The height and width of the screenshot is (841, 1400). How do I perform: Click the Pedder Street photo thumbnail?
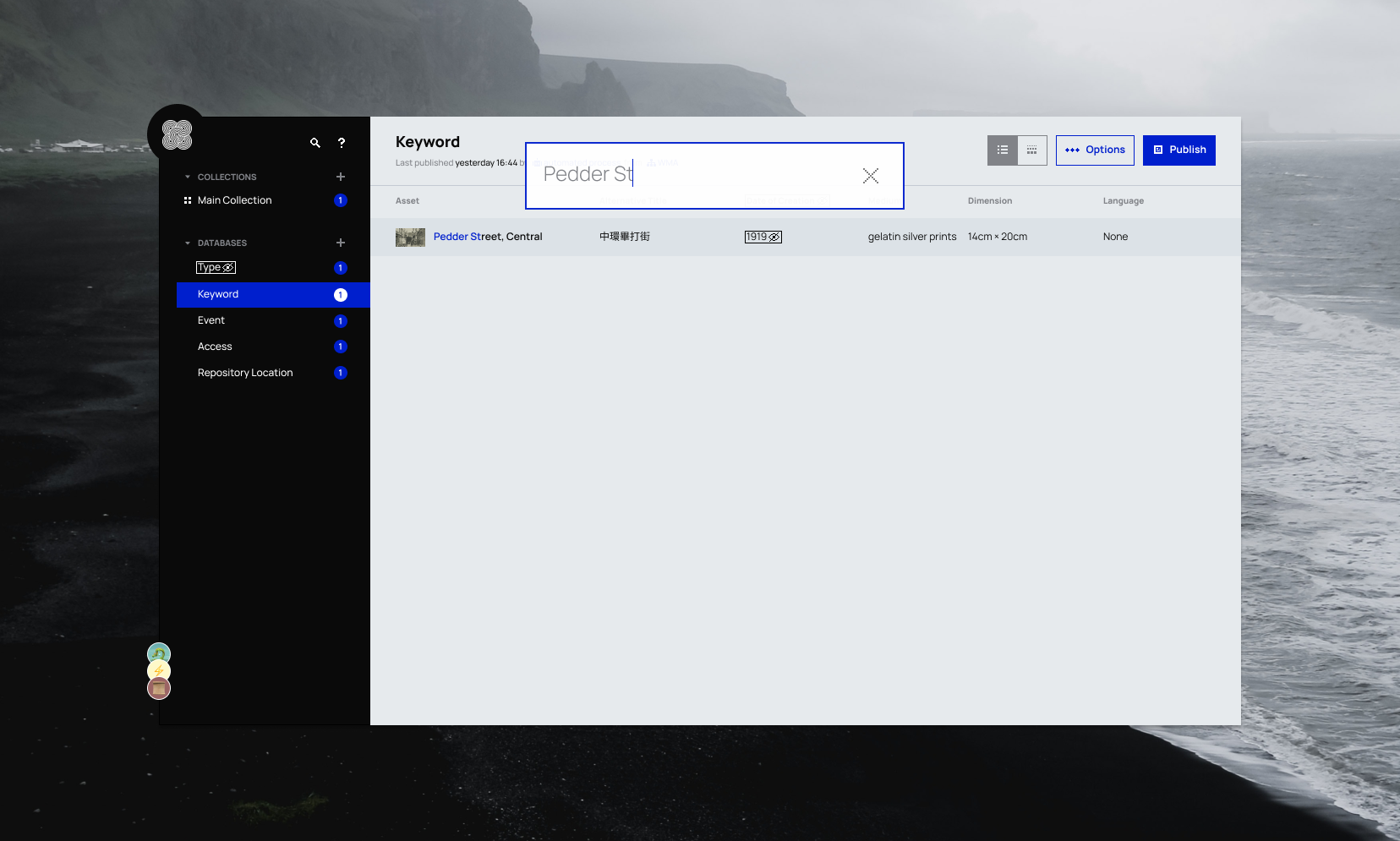(410, 238)
